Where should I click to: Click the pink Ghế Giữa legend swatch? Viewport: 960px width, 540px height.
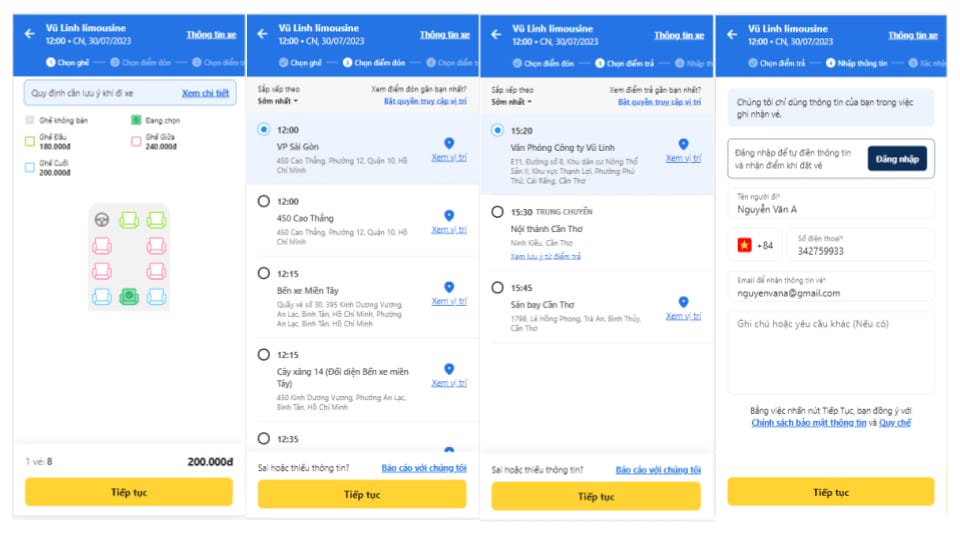pyautogui.click(x=136, y=141)
